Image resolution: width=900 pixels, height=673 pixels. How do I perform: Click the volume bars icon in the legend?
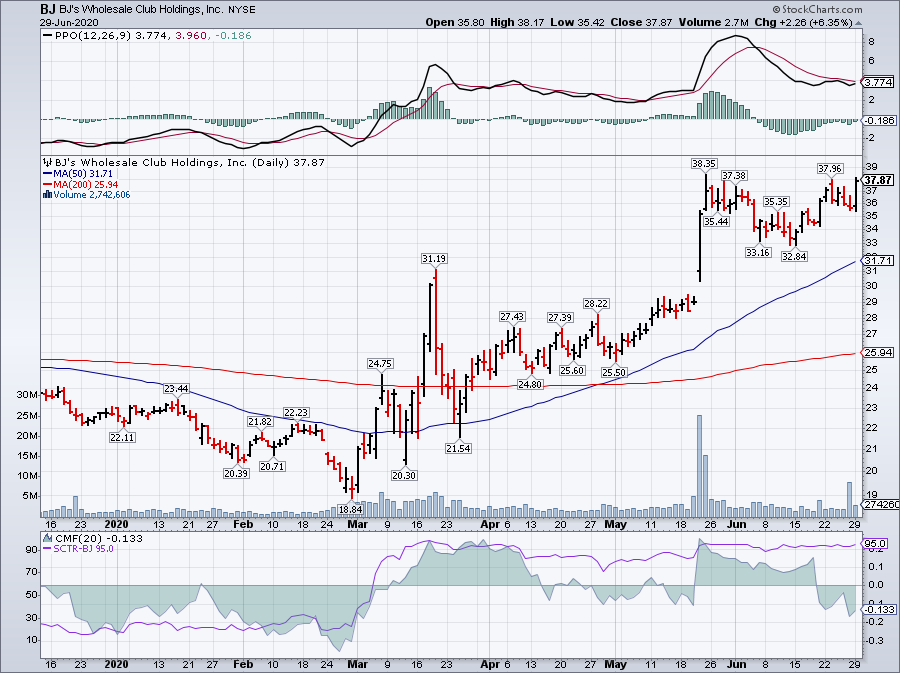[47, 195]
